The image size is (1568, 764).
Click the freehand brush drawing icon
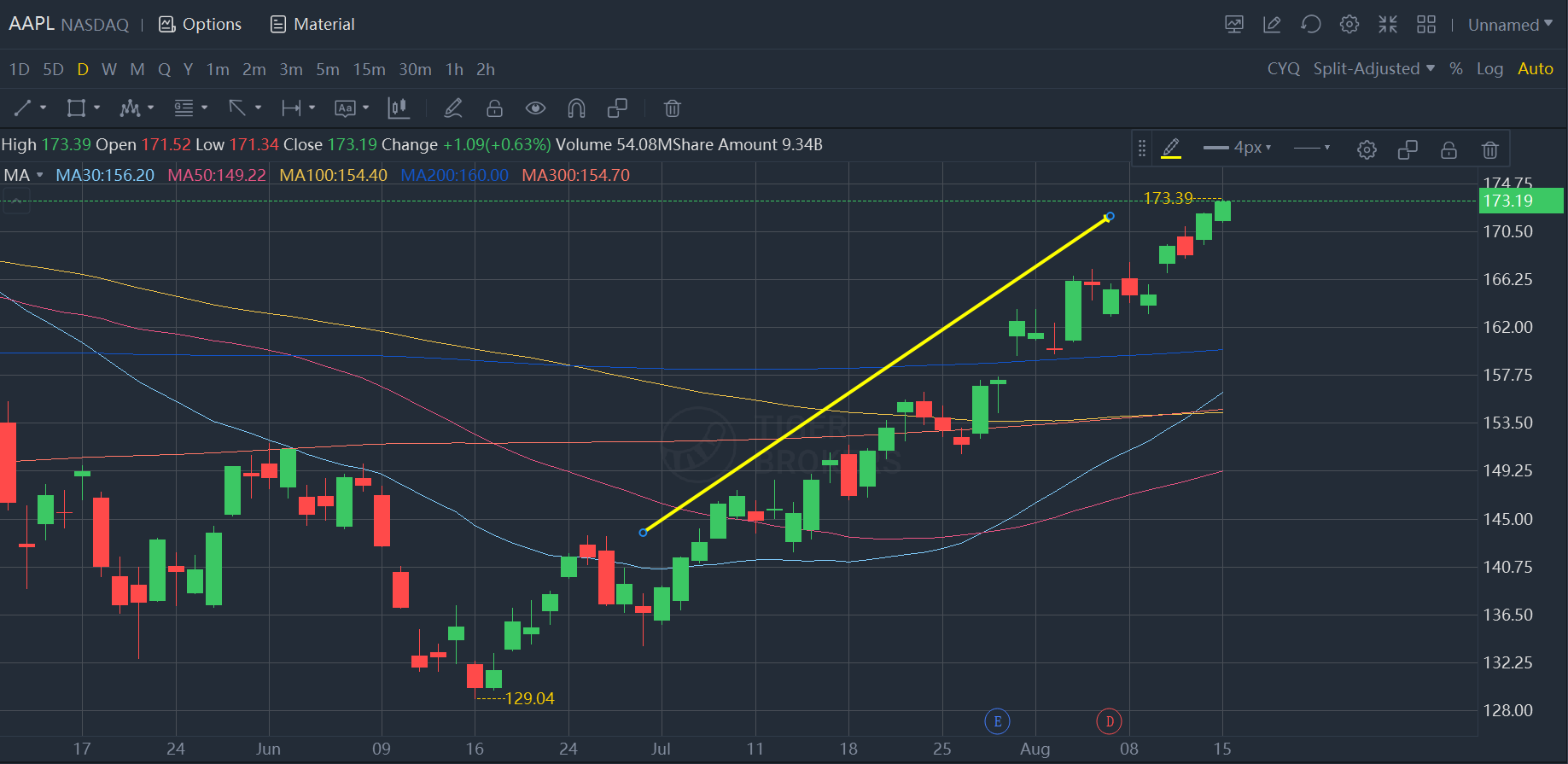tap(453, 108)
